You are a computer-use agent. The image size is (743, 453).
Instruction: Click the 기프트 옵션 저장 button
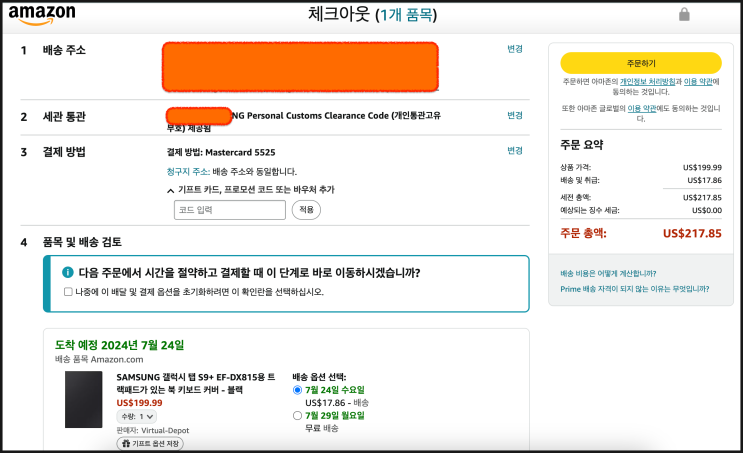[150, 444]
